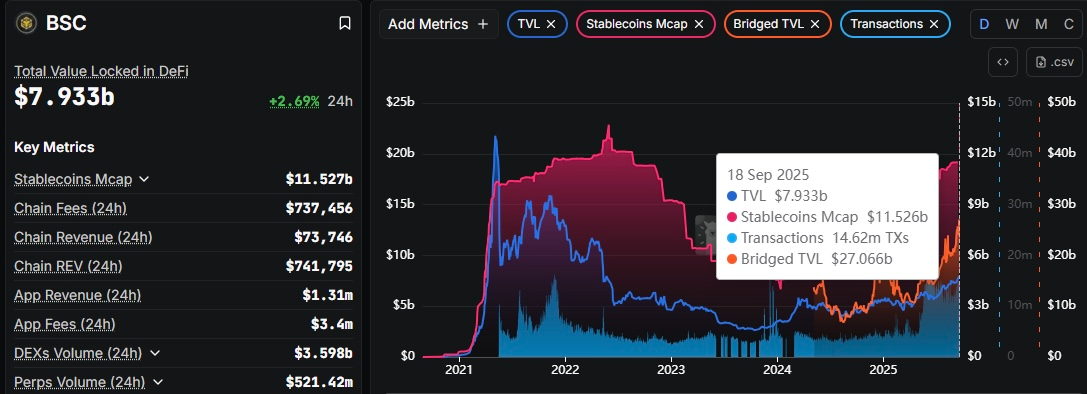The width and height of the screenshot is (1087, 394).
Task: Remove the Transactions metric chip
Action: point(934,24)
